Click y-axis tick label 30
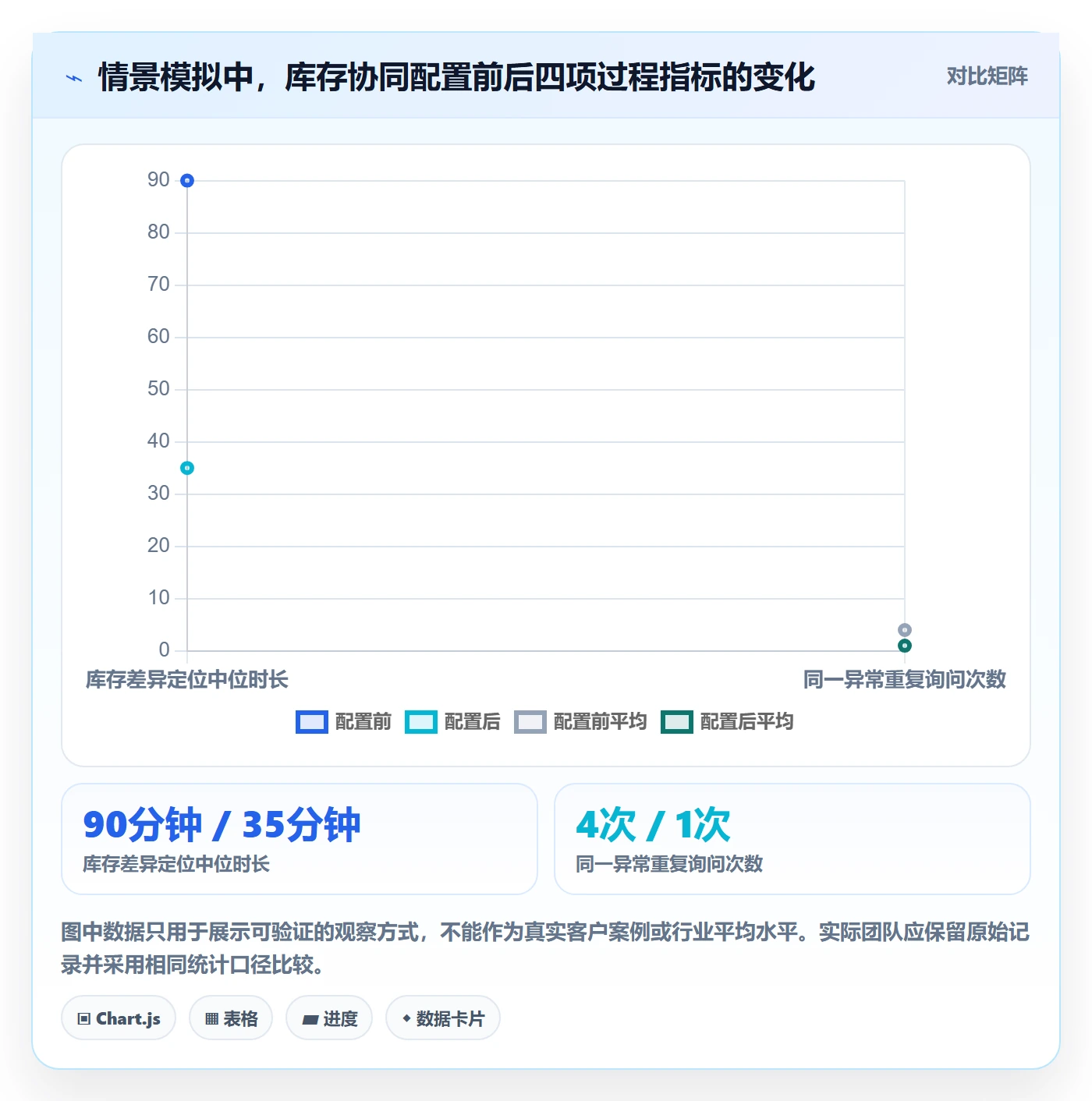 click(158, 494)
